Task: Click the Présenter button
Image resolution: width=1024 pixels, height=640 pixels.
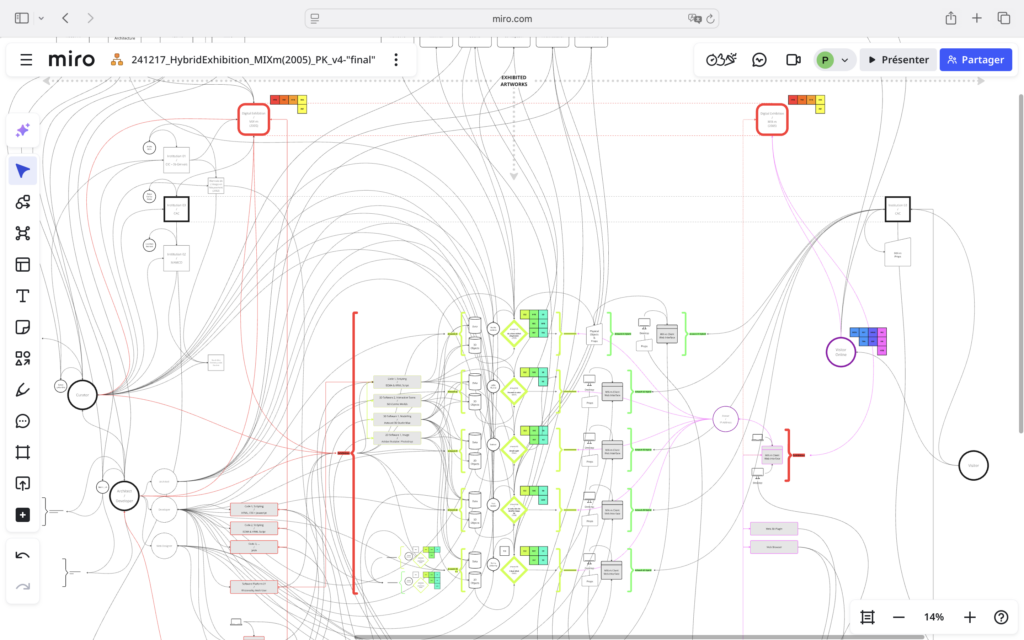Action: pos(898,60)
